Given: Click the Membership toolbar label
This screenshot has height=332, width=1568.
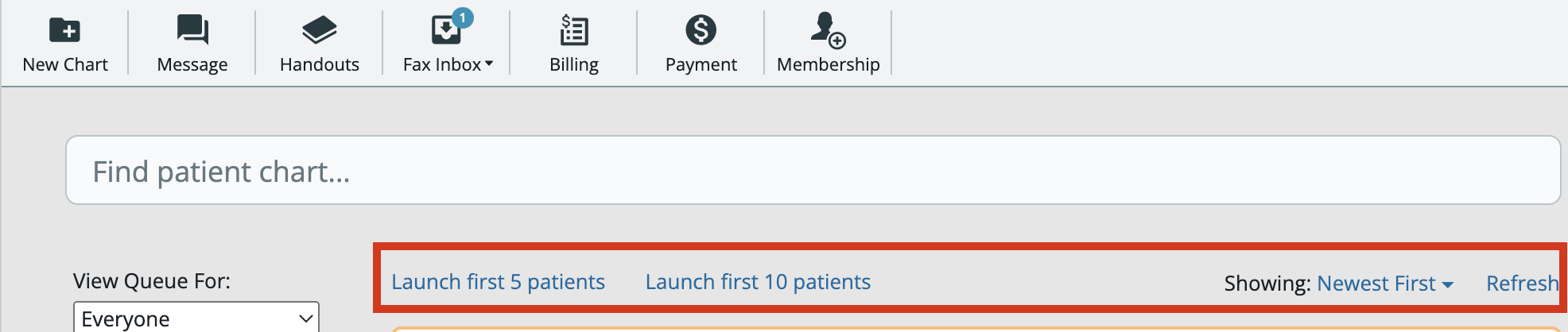Looking at the screenshot, I should (x=829, y=64).
